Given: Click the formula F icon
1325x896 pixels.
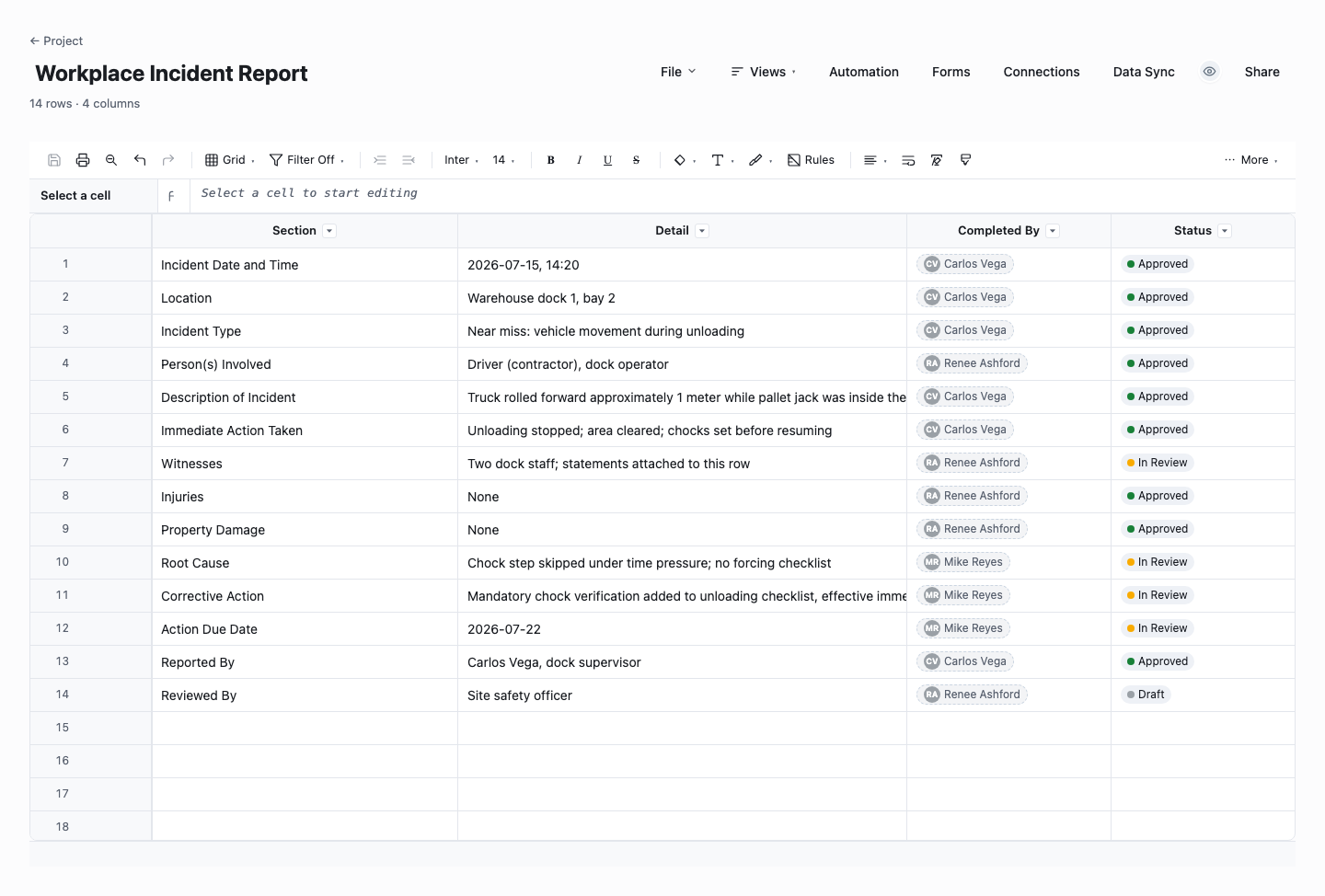Looking at the screenshot, I should coord(171,196).
